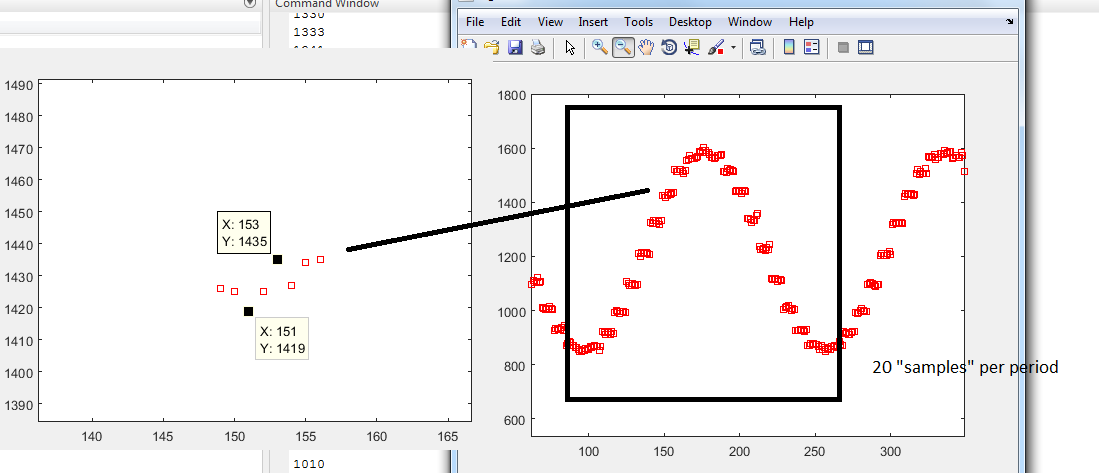The width and height of the screenshot is (1099, 473).
Task: Click the Show Plot Tools and Dock icon
Action: point(866,48)
